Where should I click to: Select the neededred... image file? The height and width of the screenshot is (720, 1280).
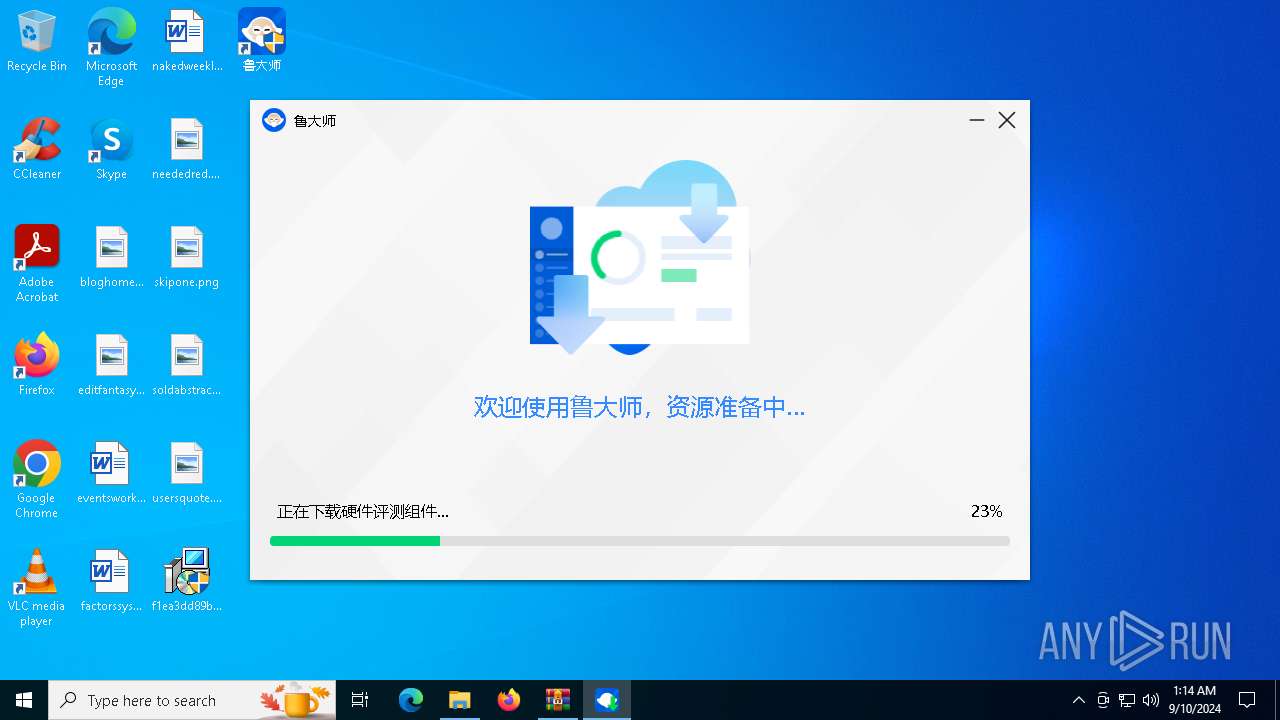click(x=187, y=150)
